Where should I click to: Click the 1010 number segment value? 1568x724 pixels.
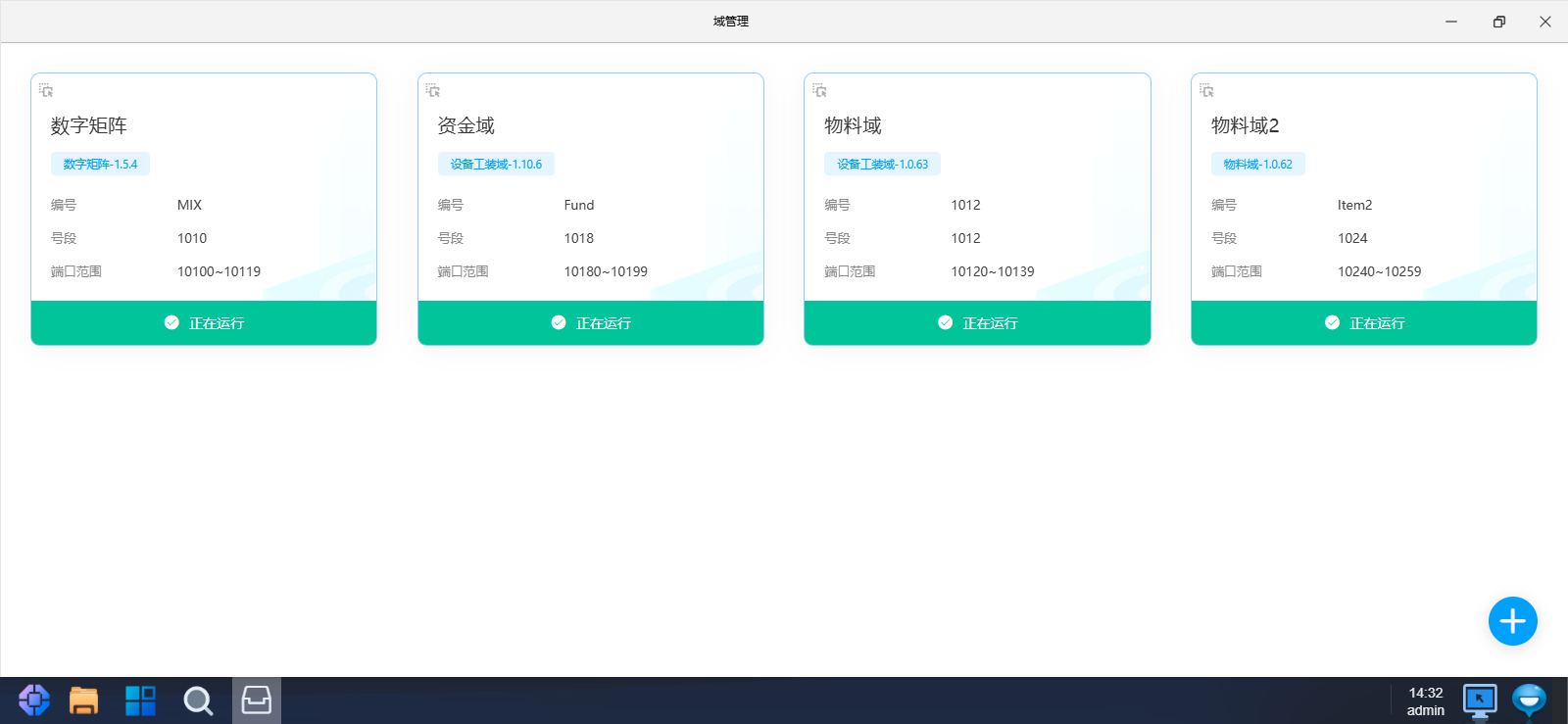[x=192, y=238]
